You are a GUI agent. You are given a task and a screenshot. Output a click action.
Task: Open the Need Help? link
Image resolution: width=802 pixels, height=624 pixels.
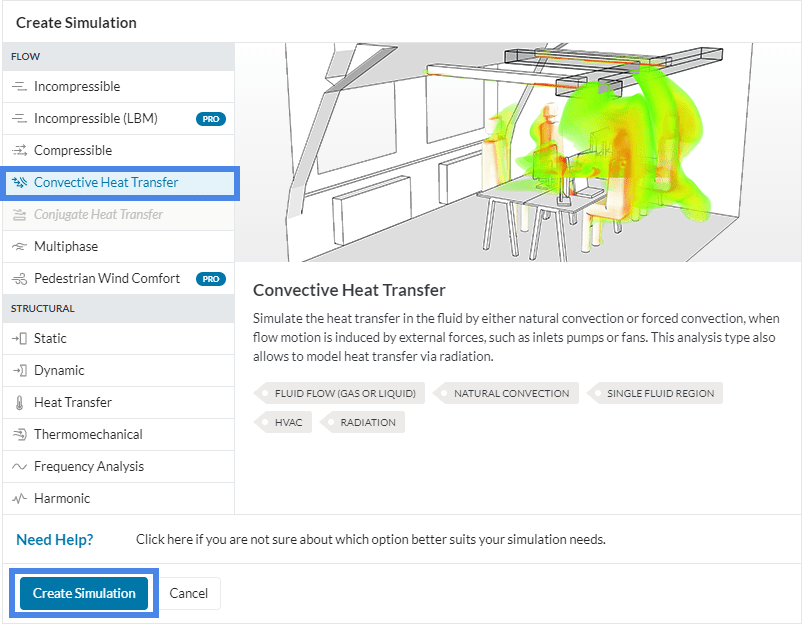(x=55, y=539)
